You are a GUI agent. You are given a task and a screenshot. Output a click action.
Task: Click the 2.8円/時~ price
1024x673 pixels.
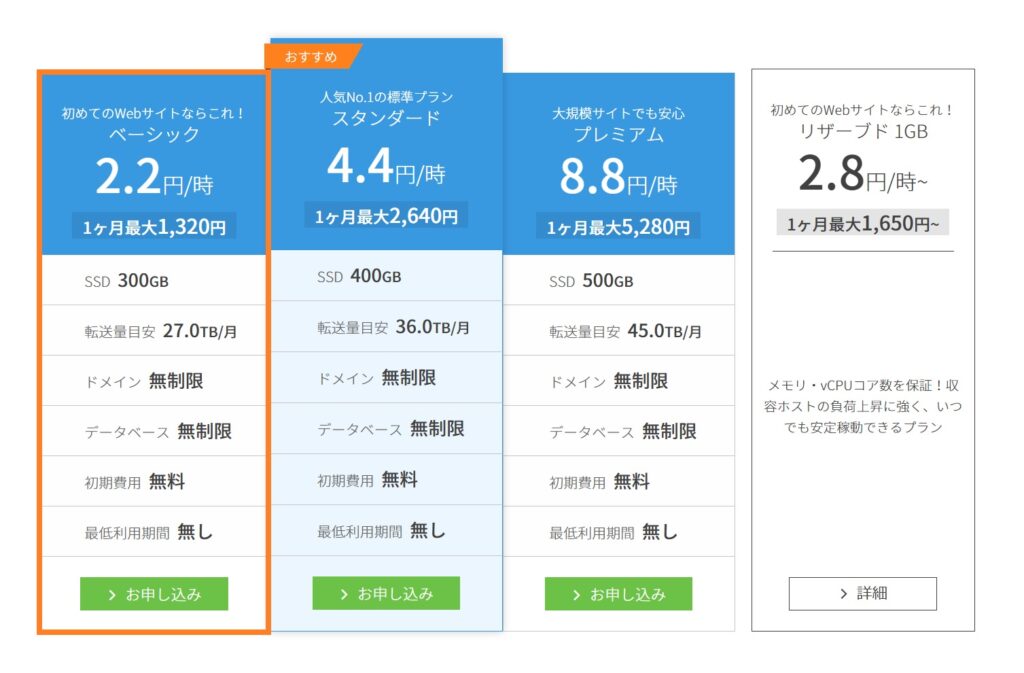[863, 174]
